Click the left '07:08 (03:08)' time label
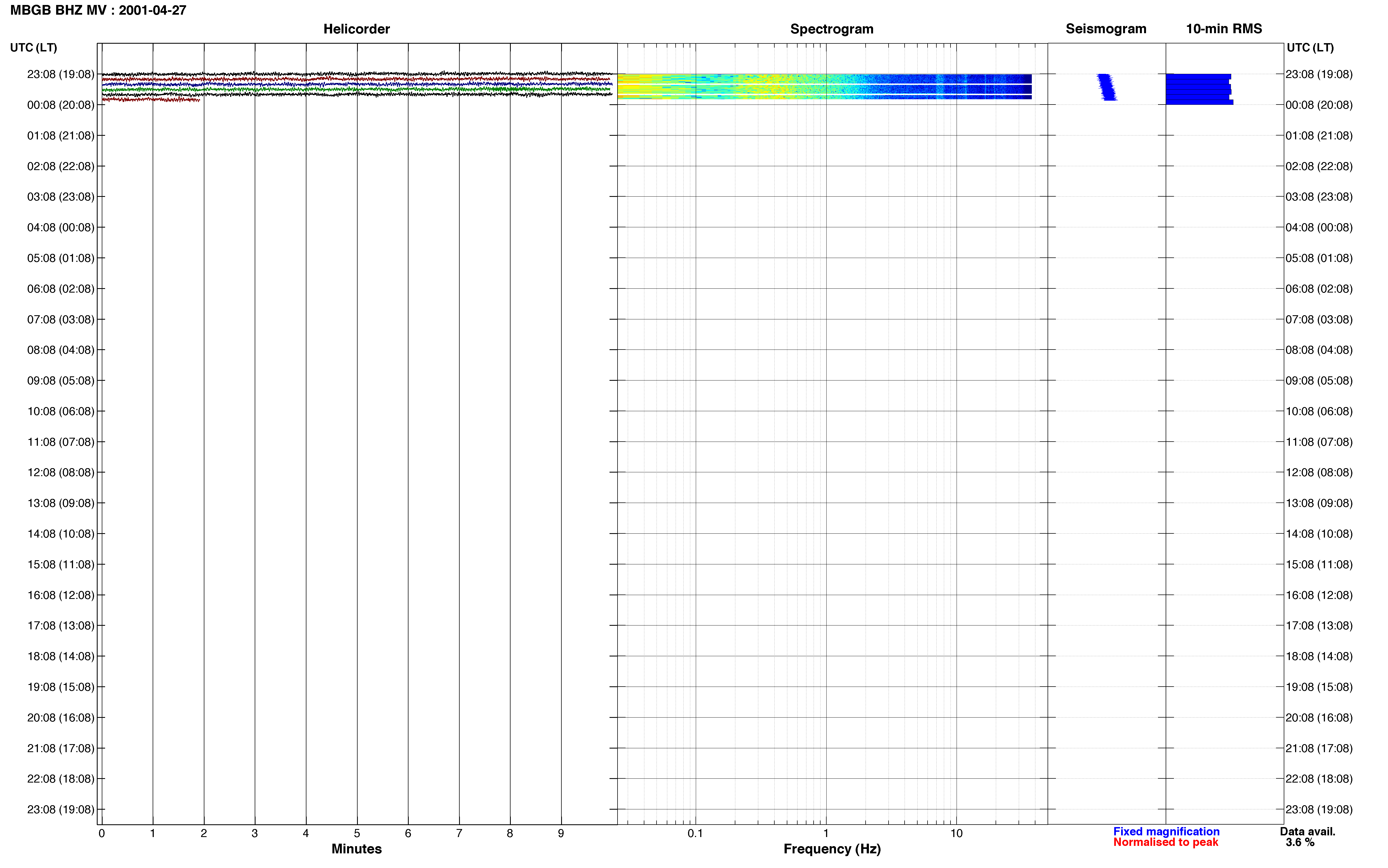Viewport: 1388px width, 868px height. pyautogui.click(x=60, y=319)
